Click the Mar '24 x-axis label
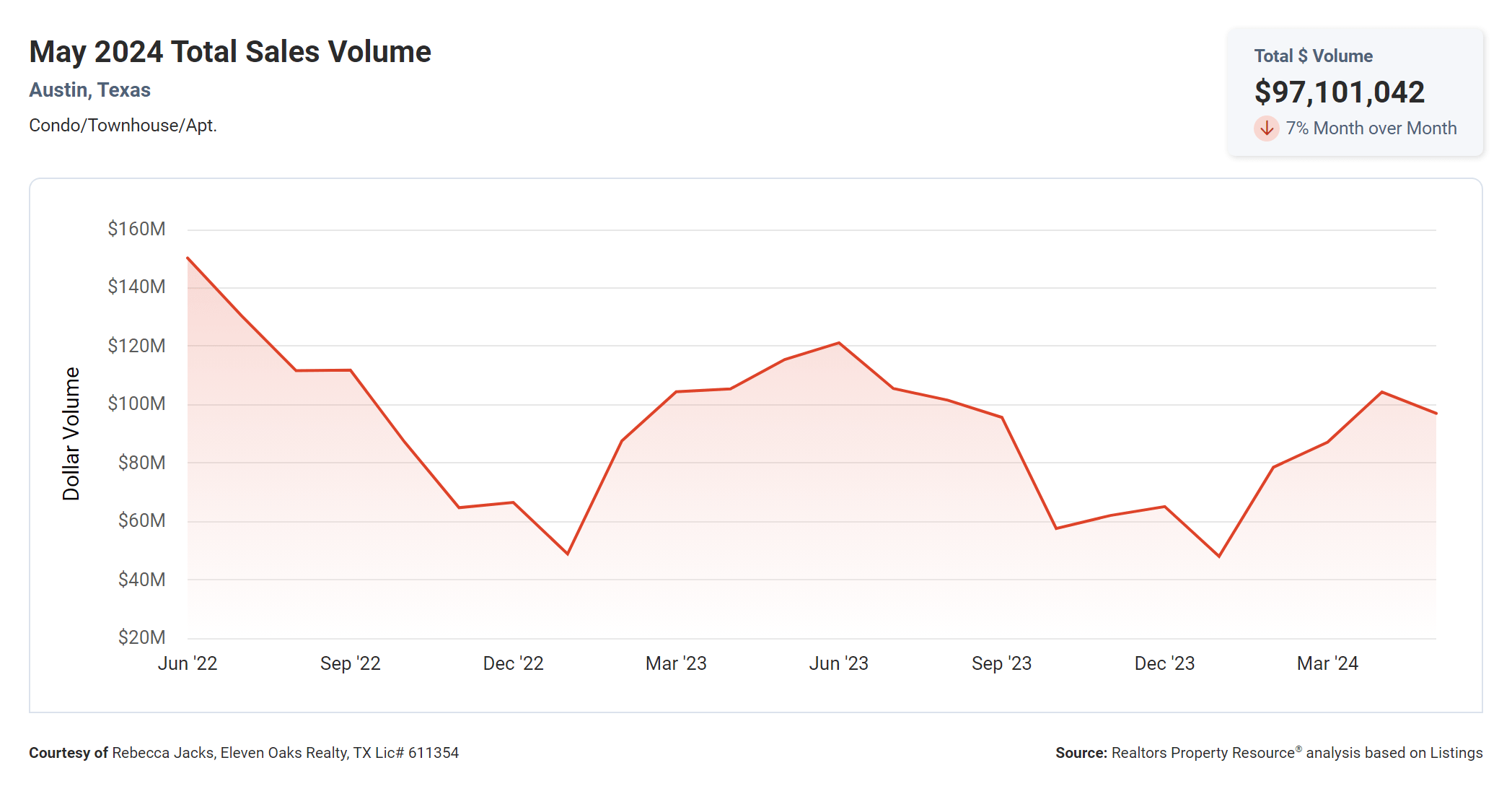The height and width of the screenshot is (794, 1512). [1327, 663]
